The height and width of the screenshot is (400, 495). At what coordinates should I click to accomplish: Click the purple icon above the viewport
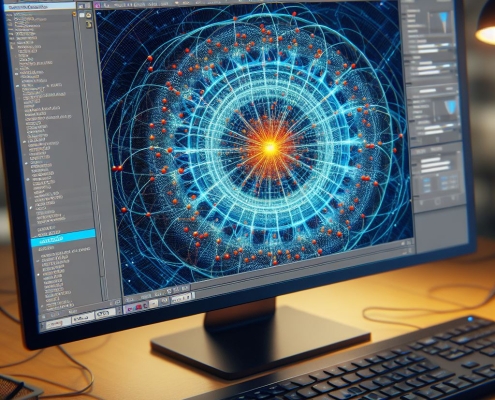[x=97, y=5]
